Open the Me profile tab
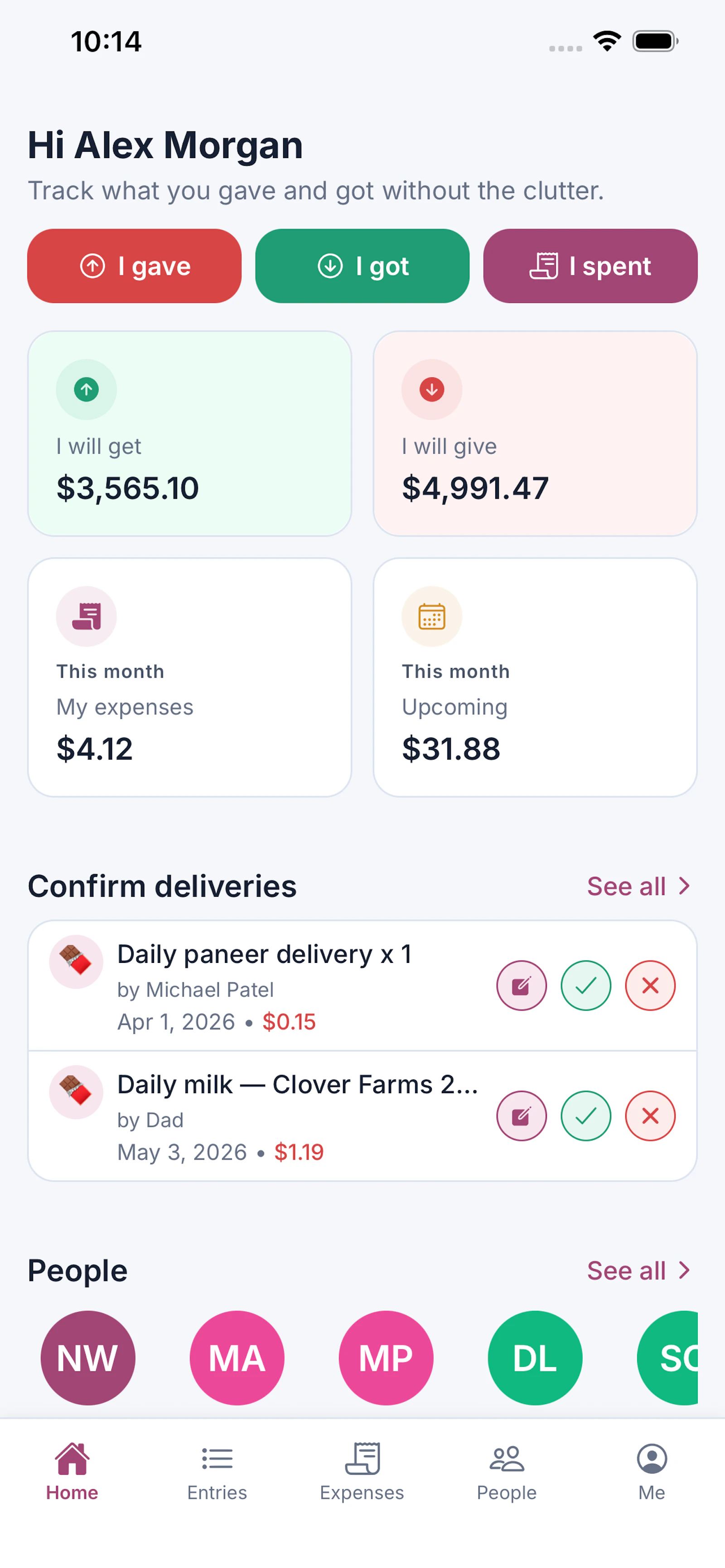The image size is (725, 1568). [x=652, y=1473]
